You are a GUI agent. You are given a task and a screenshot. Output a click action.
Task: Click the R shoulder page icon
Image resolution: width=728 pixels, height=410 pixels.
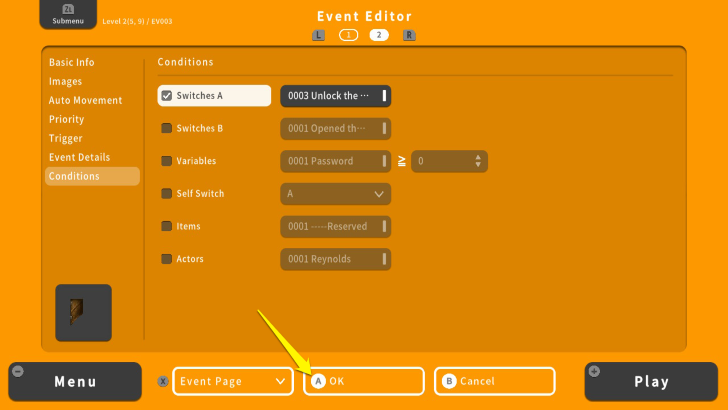click(x=409, y=35)
